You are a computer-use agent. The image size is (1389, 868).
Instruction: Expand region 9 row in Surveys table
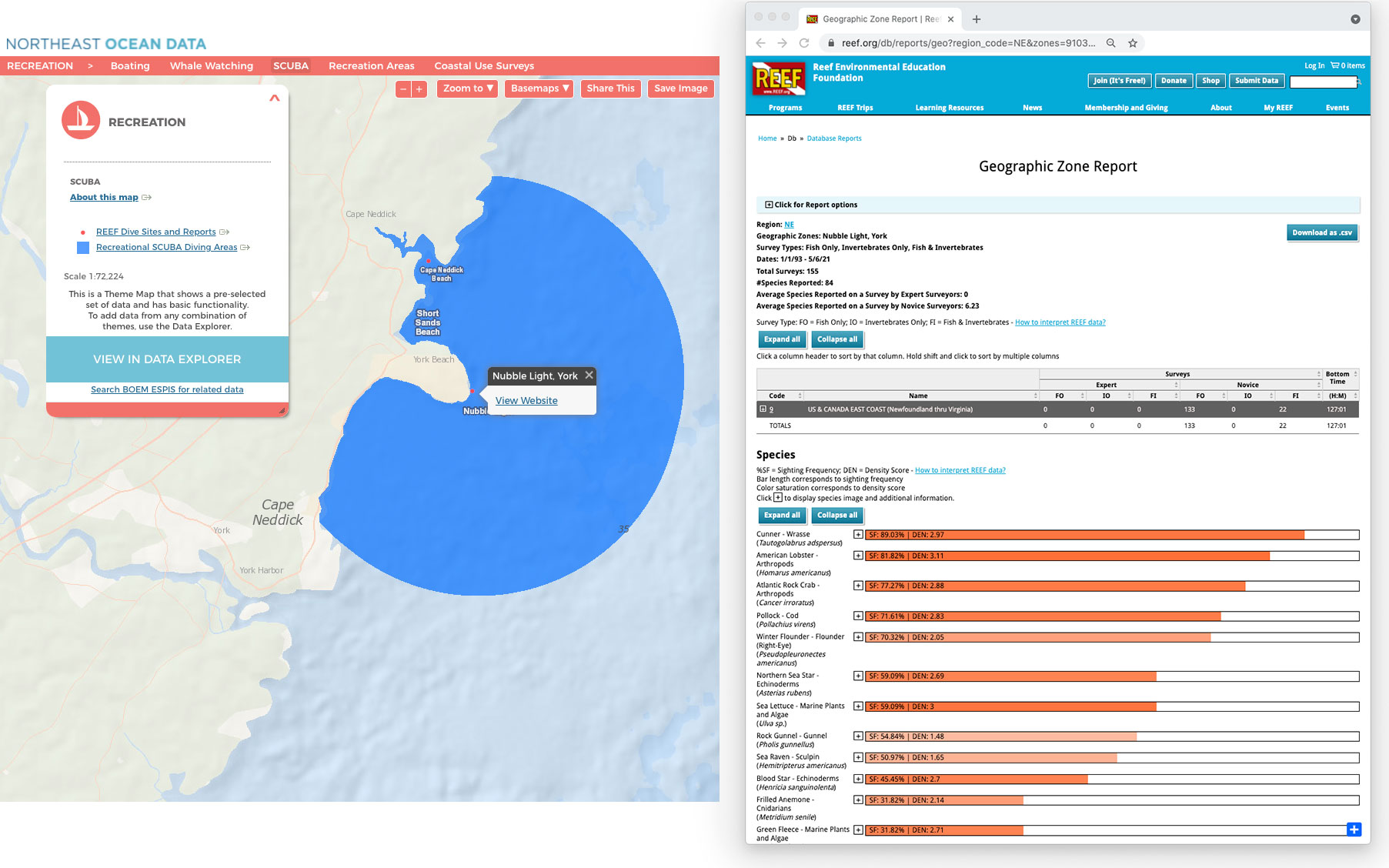pyautogui.click(x=763, y=409)
